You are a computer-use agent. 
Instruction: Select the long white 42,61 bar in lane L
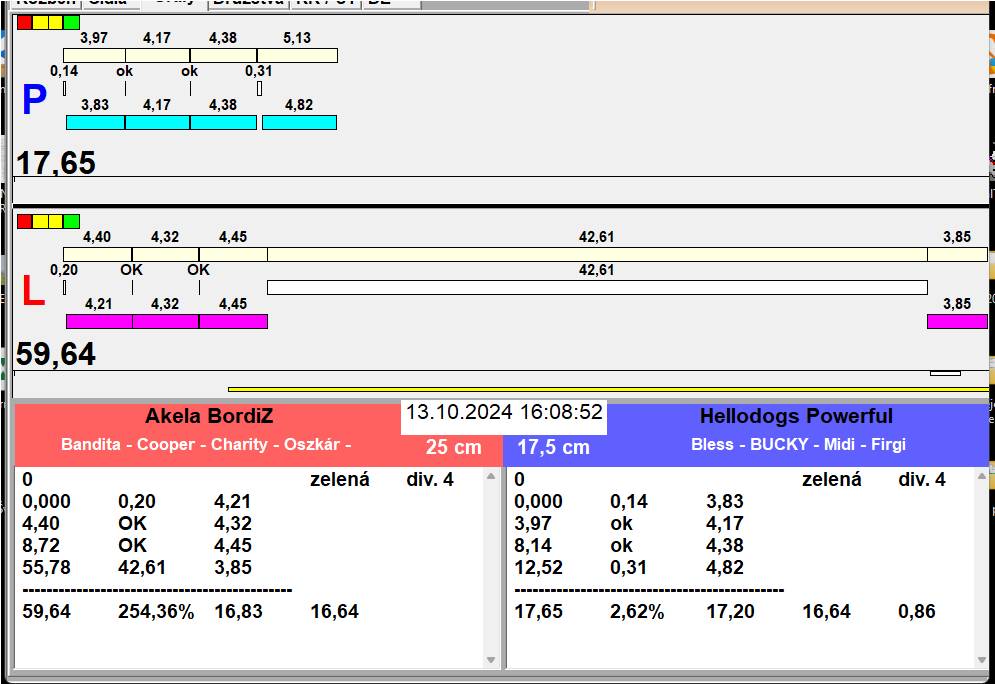pyautogui.click(x=597, y=288)
